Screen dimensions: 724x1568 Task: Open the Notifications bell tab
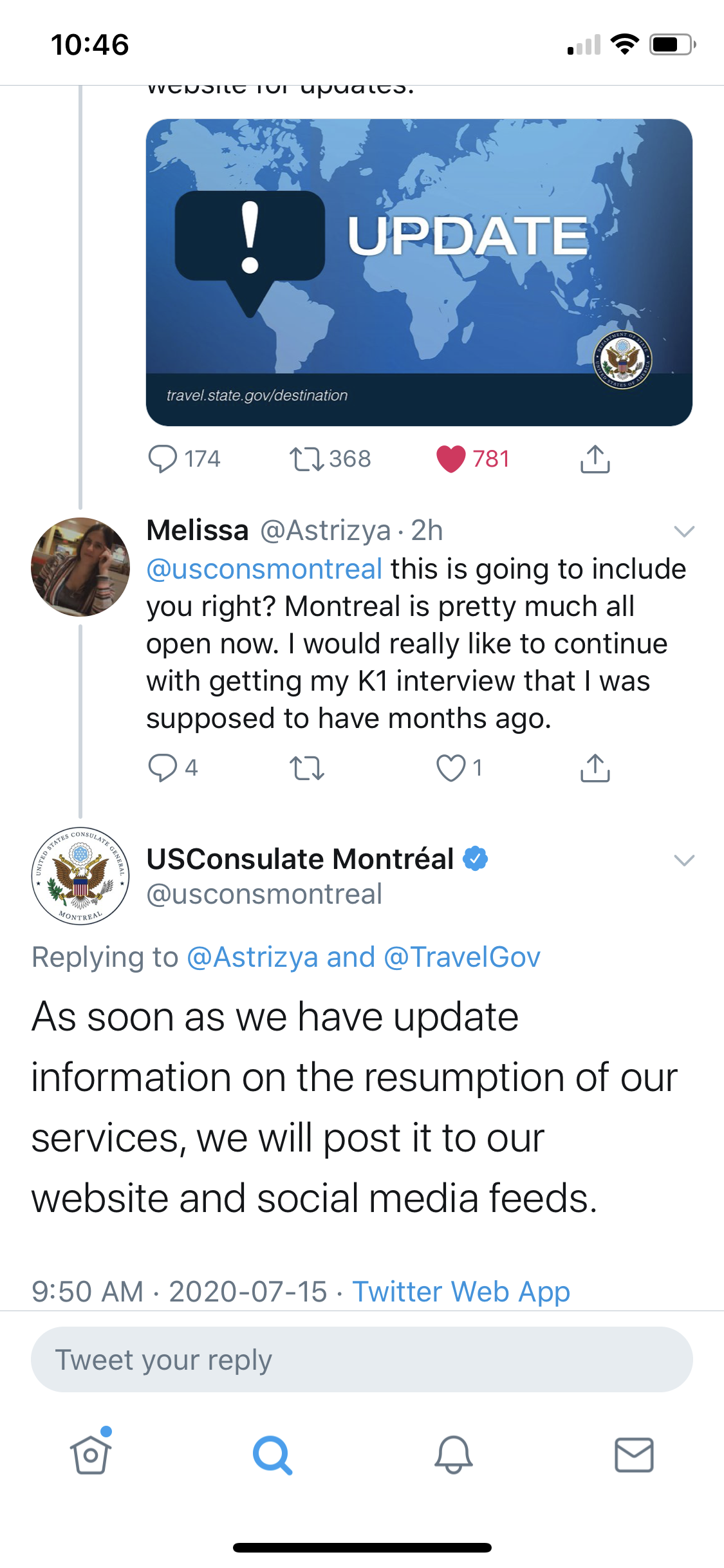point(454,1455)
